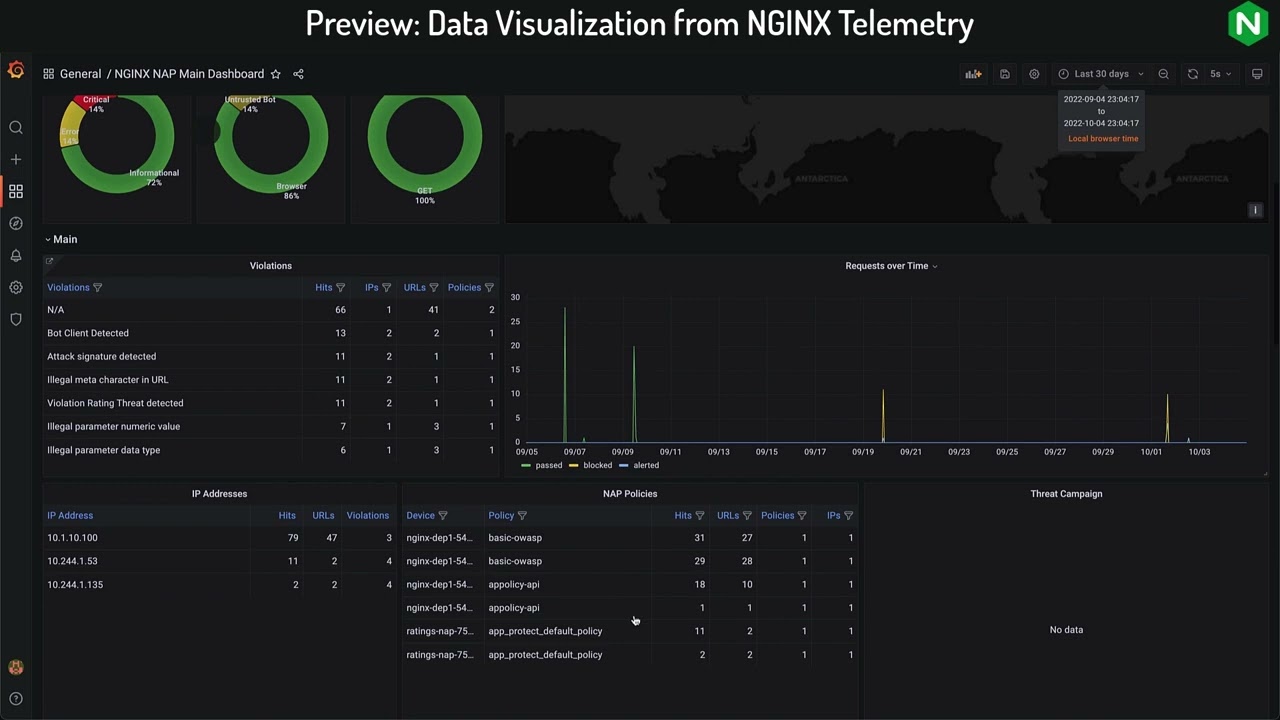Click IP address 10.244.1.135
The image size is (1280, 720).
(75, 585)
